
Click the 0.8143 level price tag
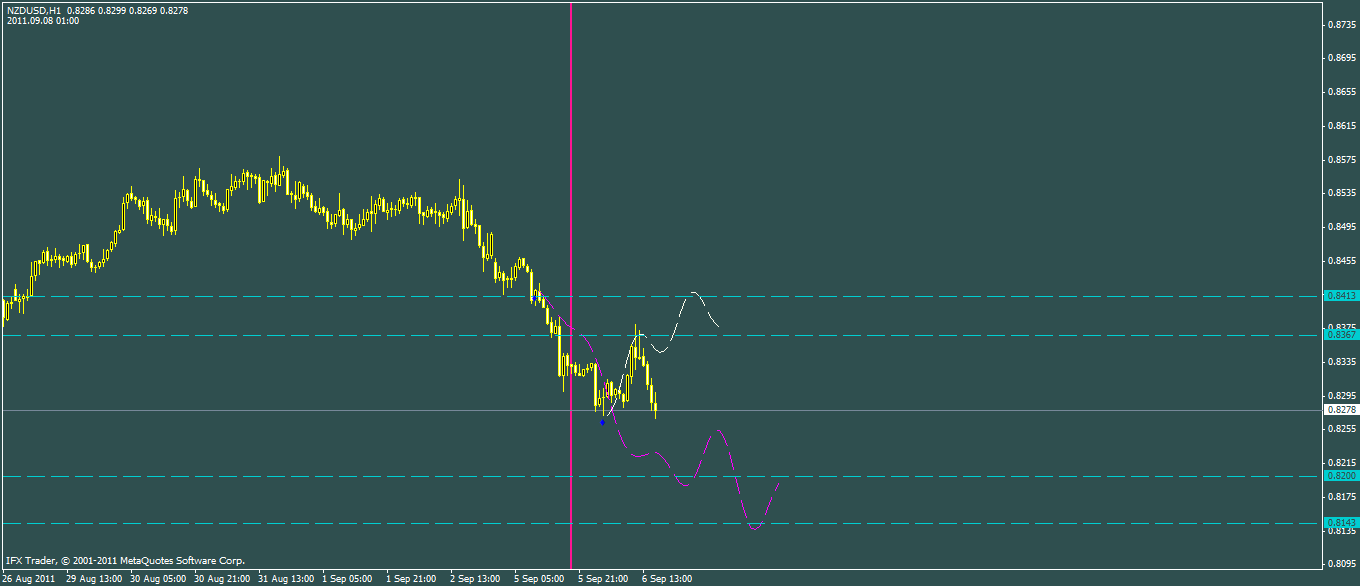point(1342,523)
